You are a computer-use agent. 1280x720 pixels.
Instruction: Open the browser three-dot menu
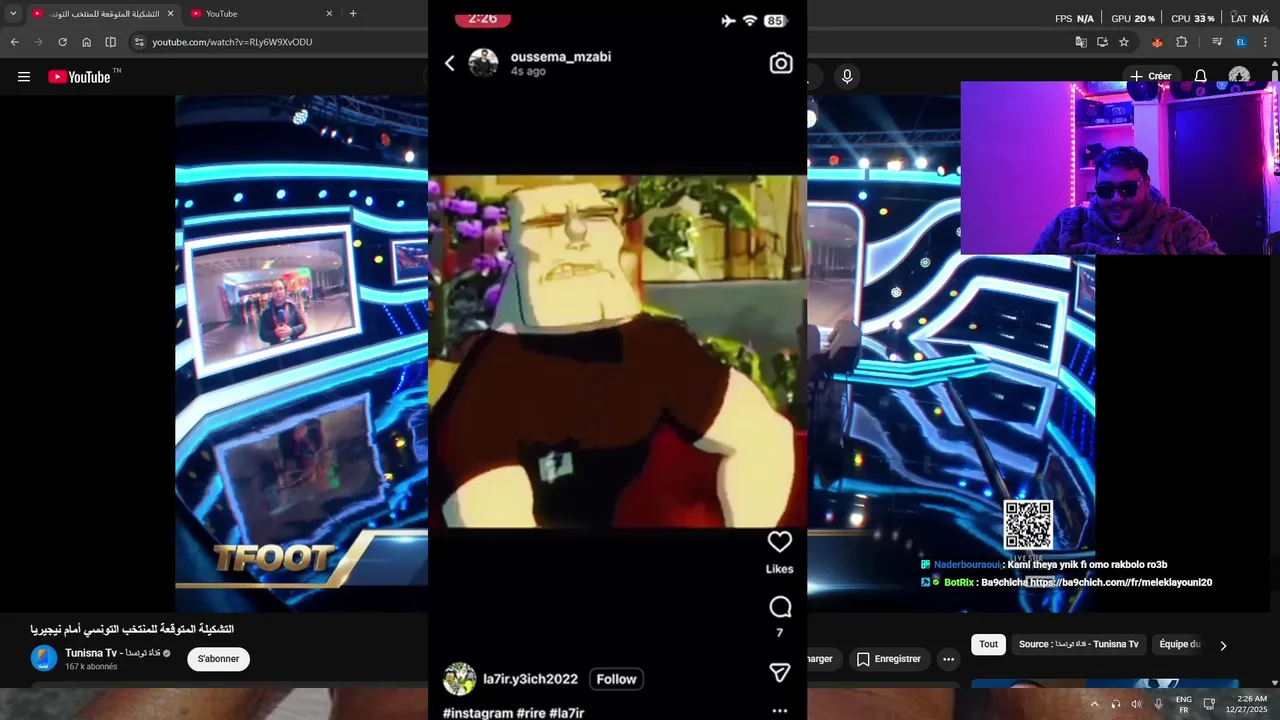(x=1266, y=42)
